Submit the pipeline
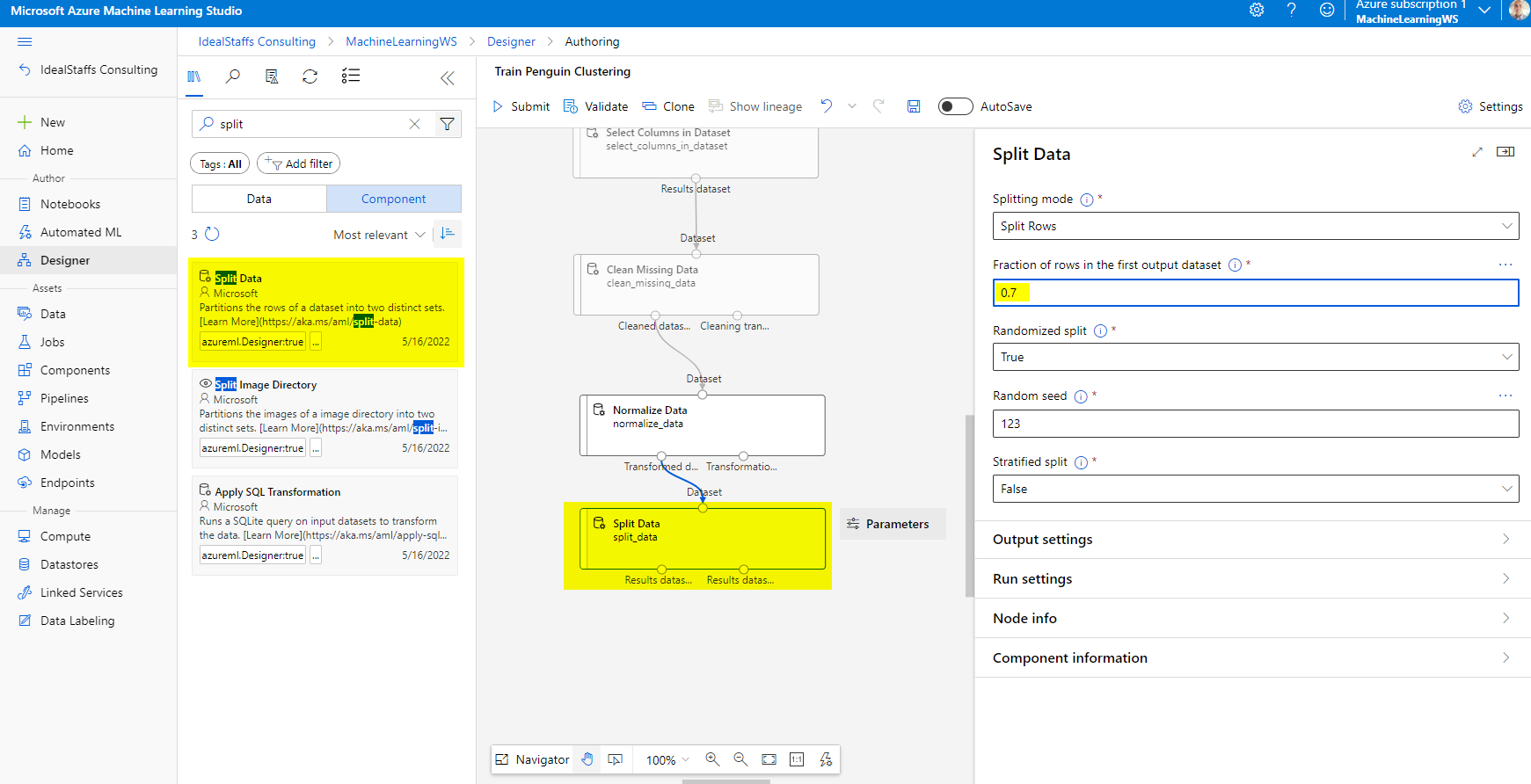The image size is (1531, 784). point(521,106)
